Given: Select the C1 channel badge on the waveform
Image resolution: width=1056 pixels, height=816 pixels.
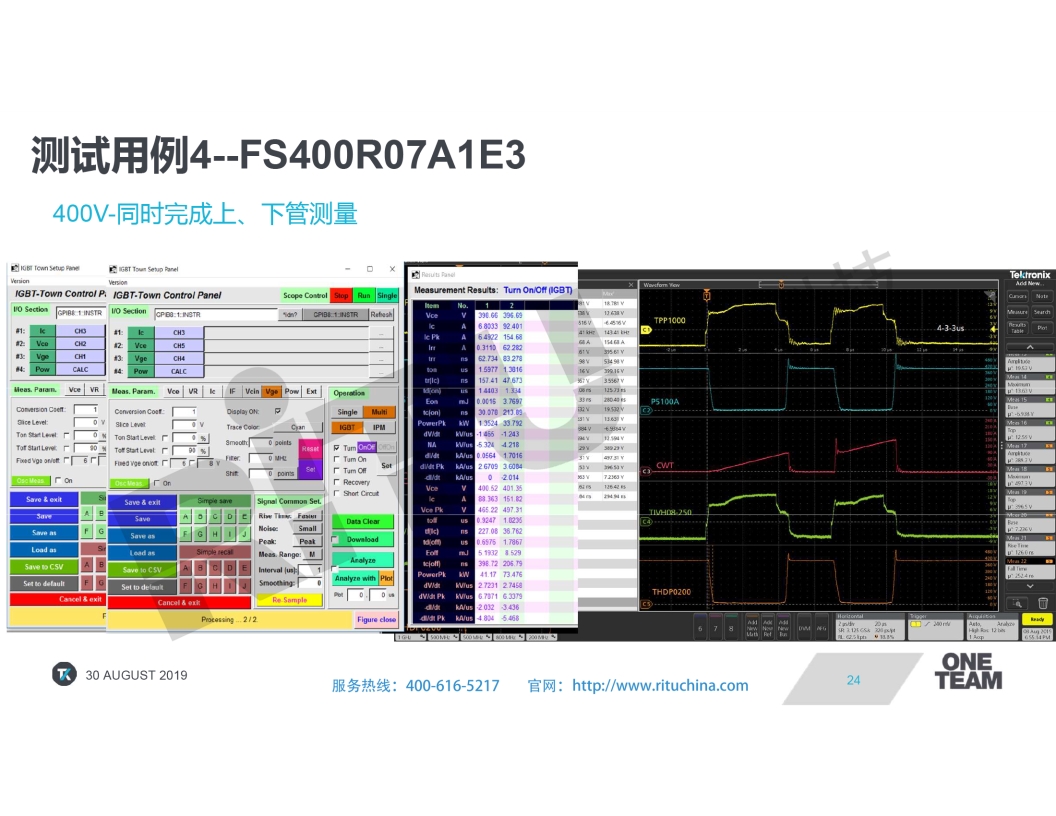Looking at the screenshot, I should click(646, 330).
